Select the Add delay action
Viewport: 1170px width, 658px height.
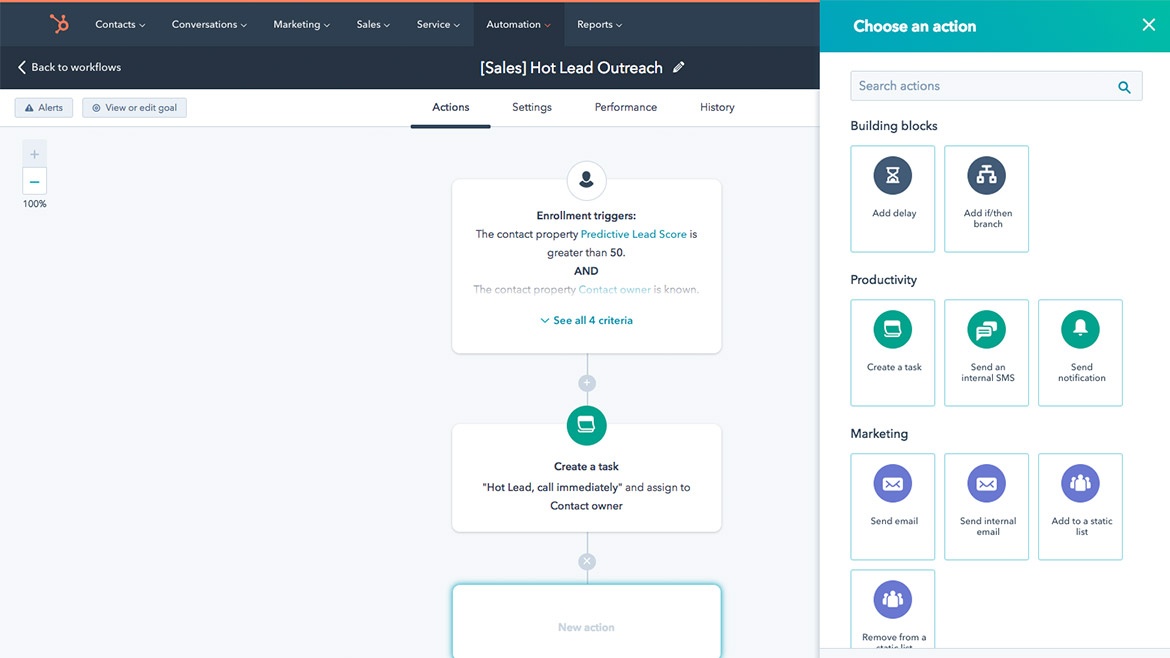pos(893,198)
